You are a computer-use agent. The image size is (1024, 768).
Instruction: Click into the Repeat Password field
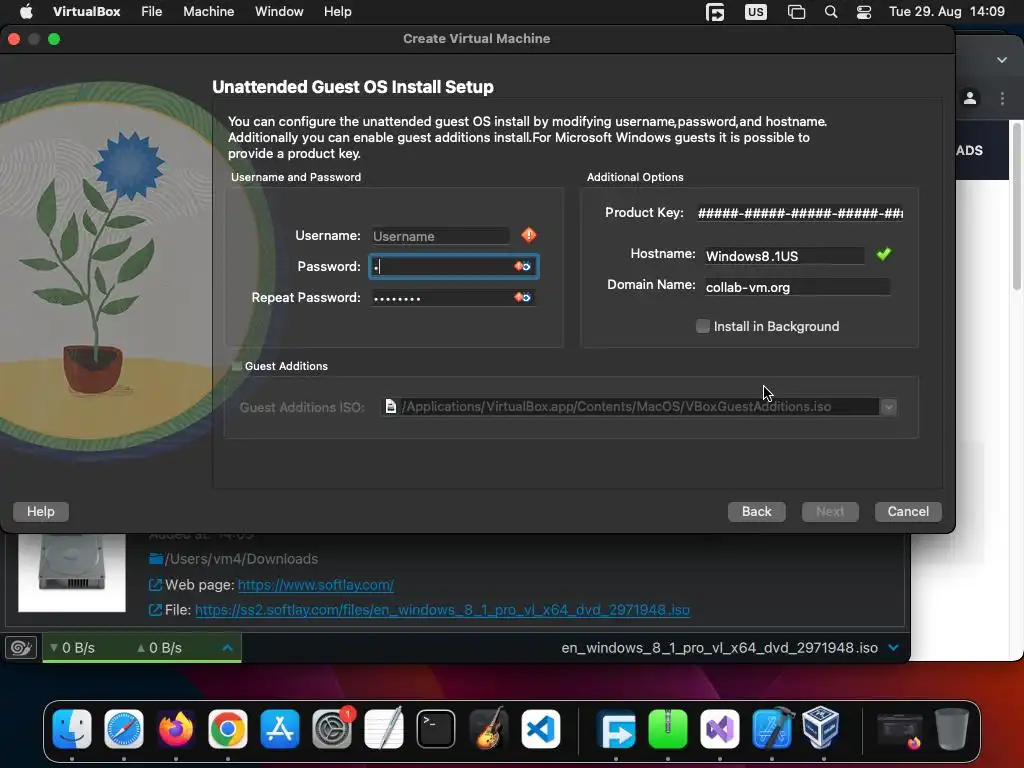pos(453,298)
